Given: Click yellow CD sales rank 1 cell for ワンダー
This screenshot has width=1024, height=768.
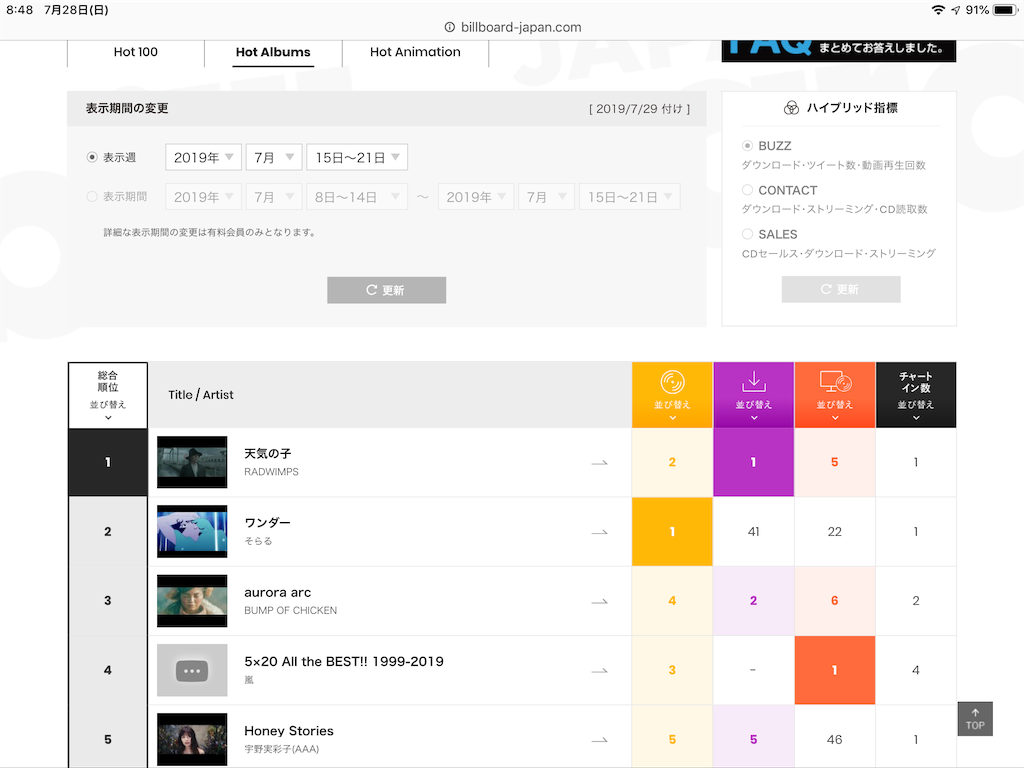Looking at the screenshot, I should [x=672, y=532].
